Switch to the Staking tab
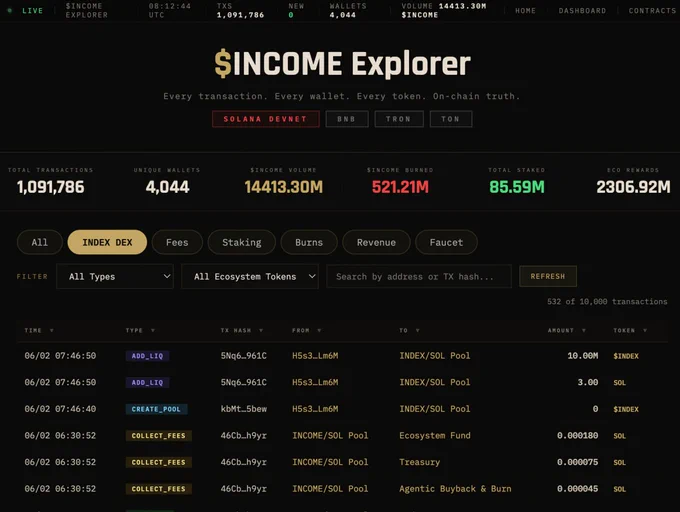Screen dimensions: 680x512 [242, 242]
